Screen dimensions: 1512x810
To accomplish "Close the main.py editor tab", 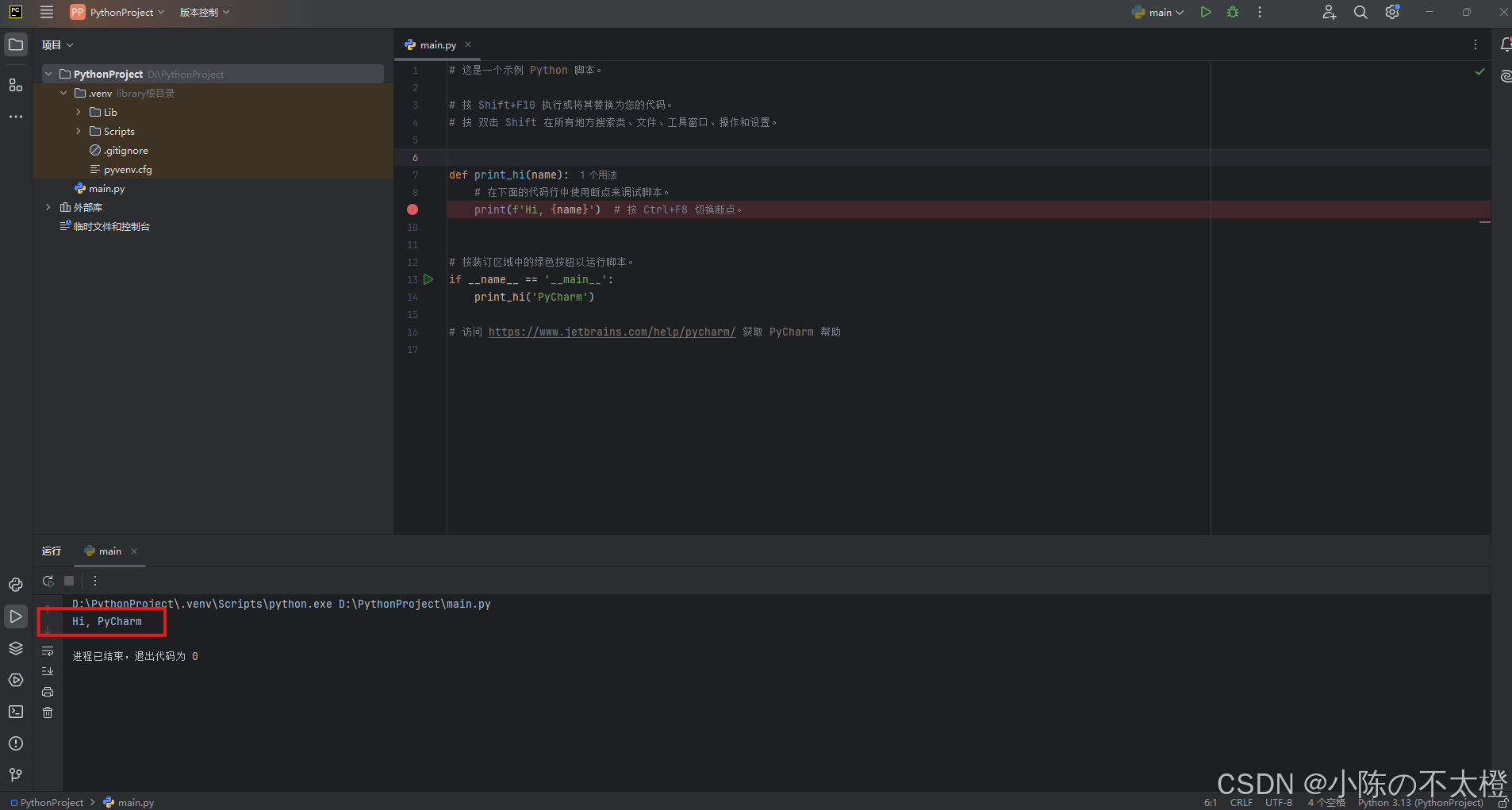I will coord(468,44).
